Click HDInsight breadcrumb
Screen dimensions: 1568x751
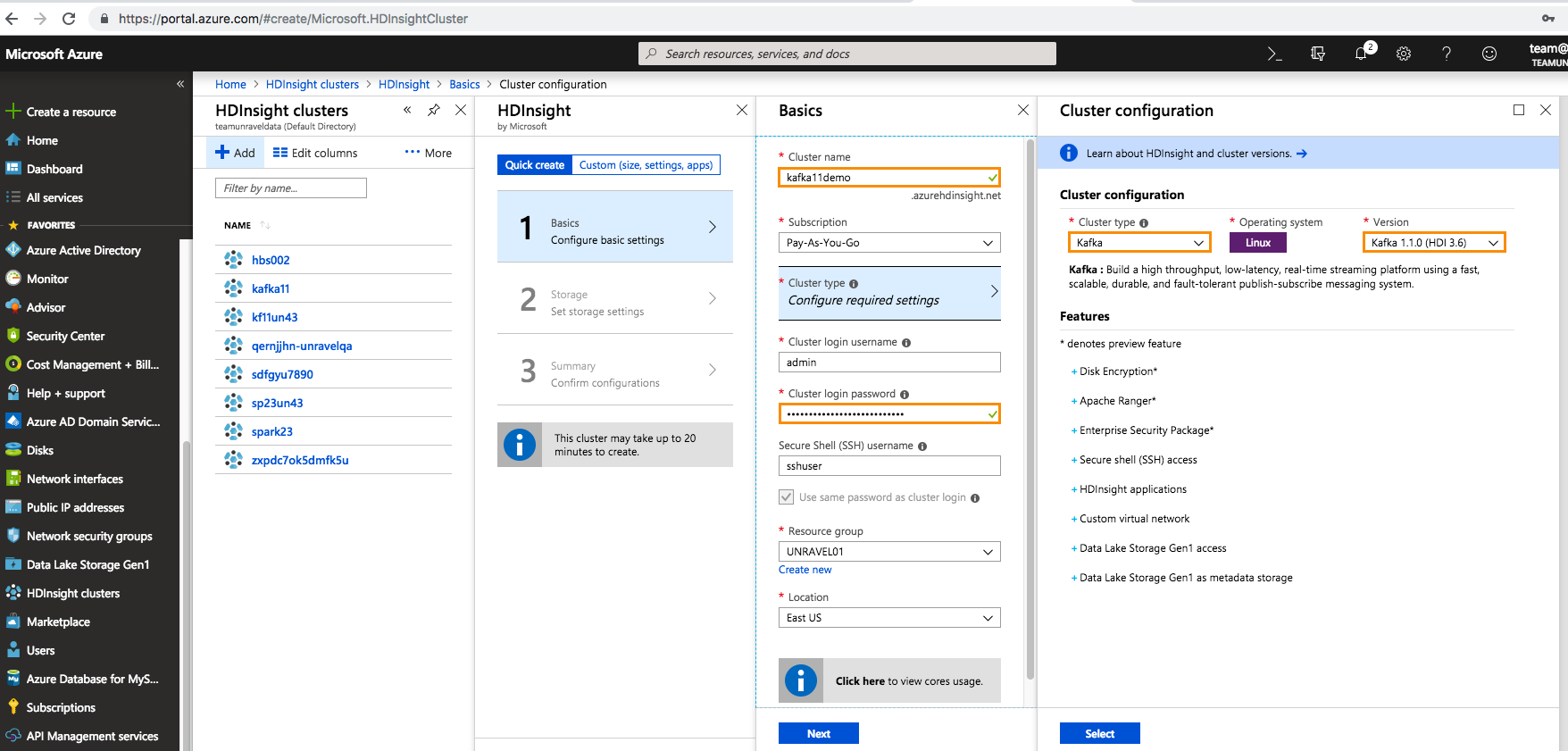404,84
